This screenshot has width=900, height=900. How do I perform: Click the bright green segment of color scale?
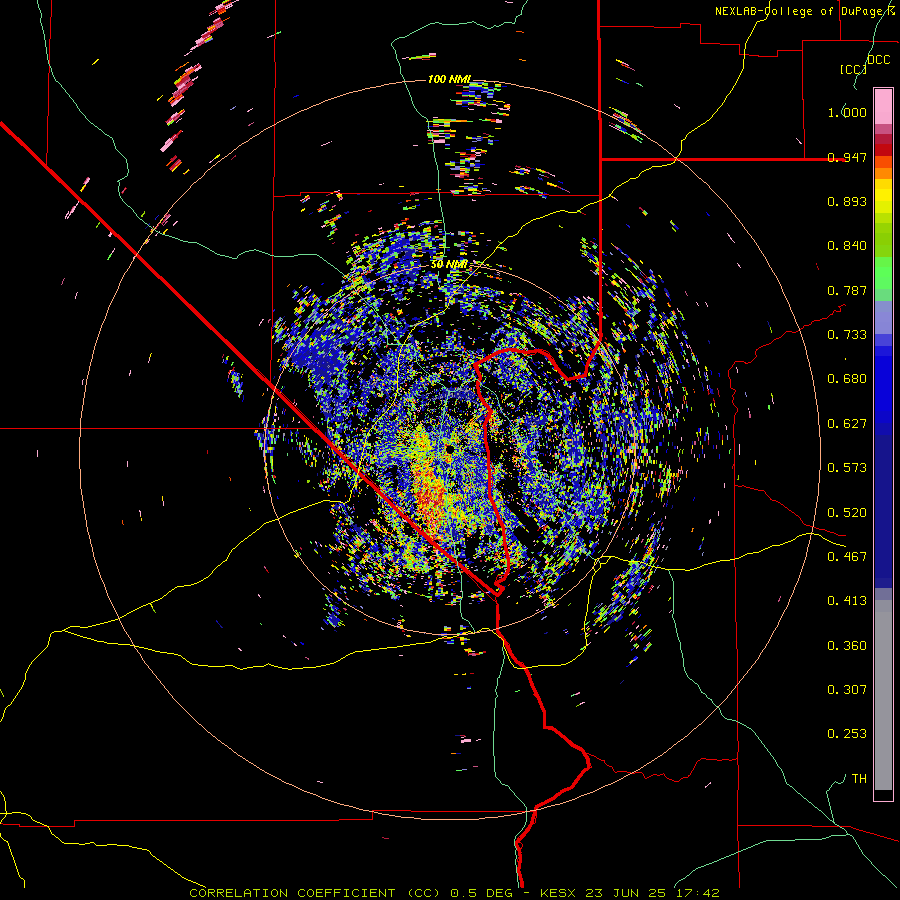pyautogui.click(x=883, y=273)
